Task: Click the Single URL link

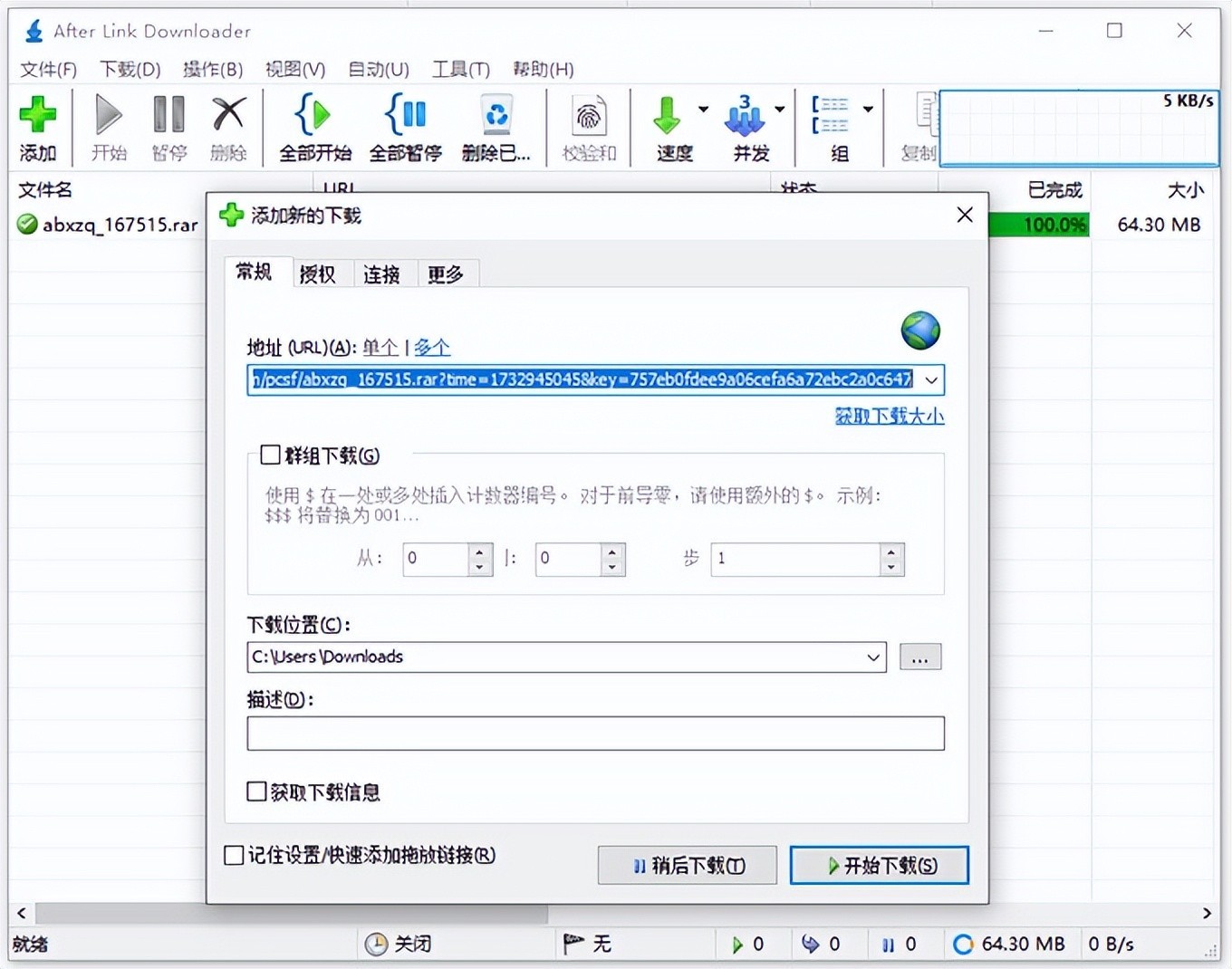Action: pyautogui.click(x=380, y=348)
